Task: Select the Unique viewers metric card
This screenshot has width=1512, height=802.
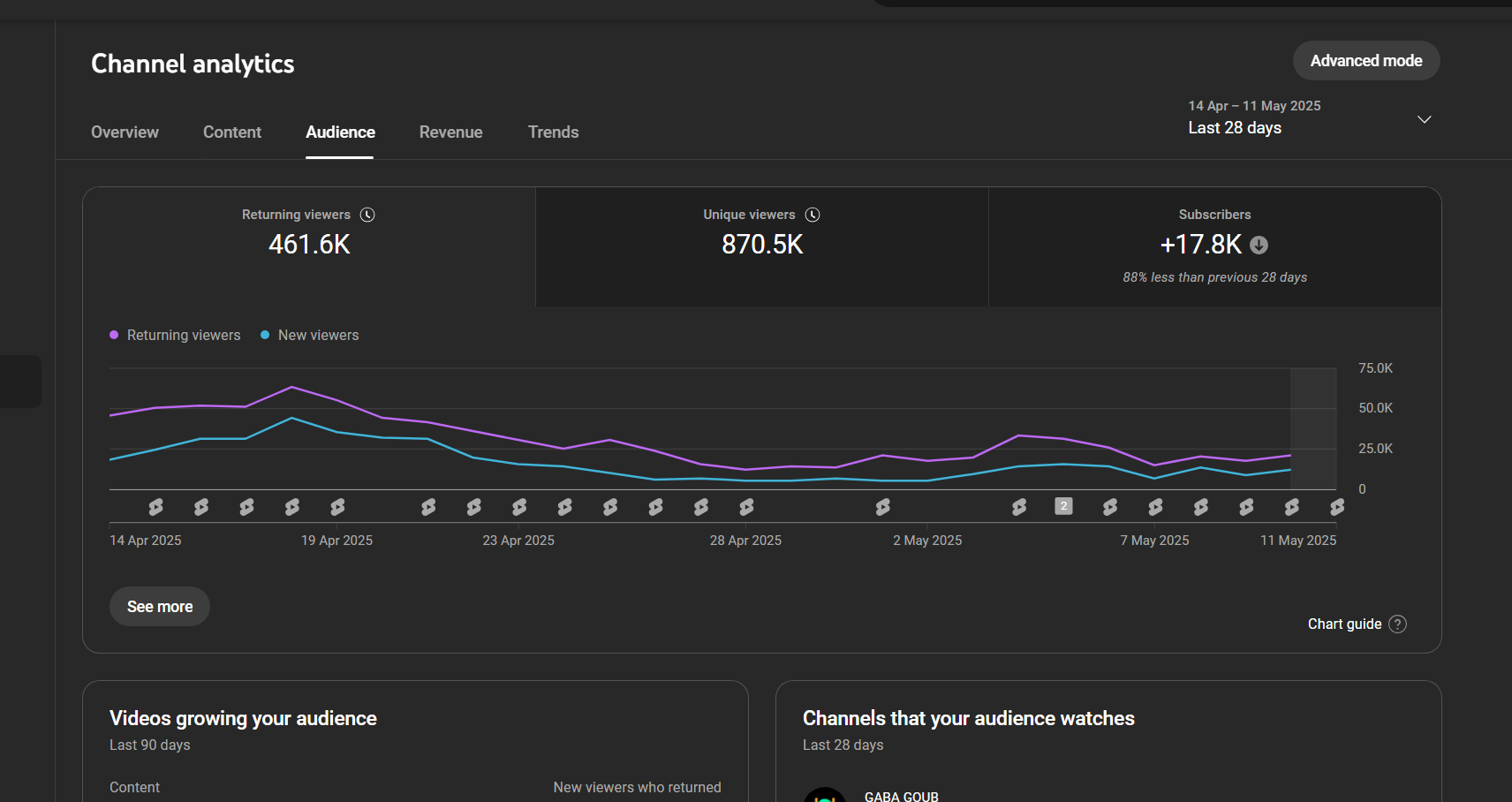Action: pyautogui.click(x=761, y=247)
